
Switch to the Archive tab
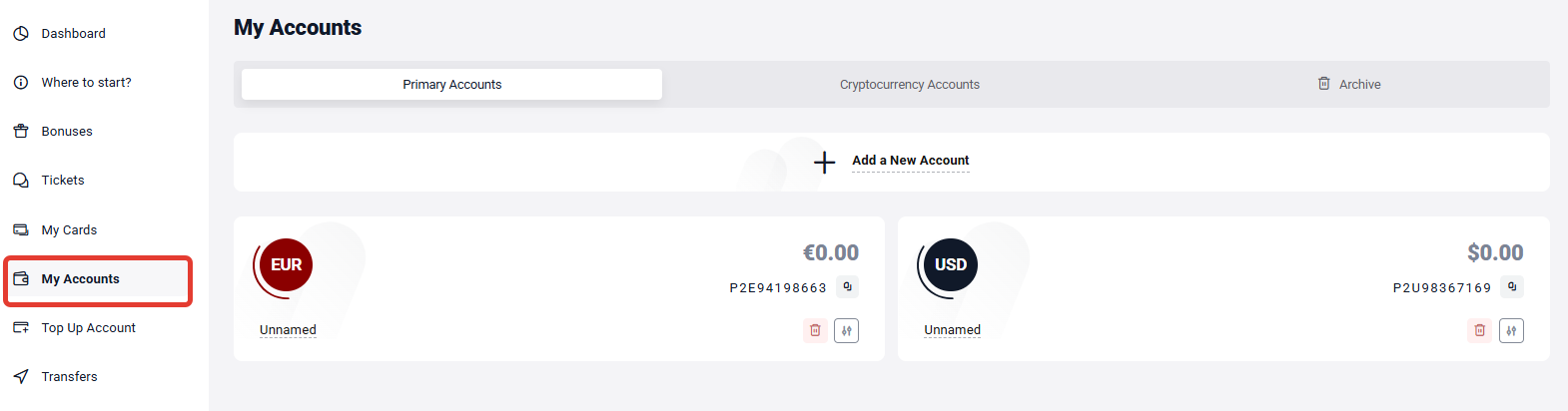point(1349,85)
